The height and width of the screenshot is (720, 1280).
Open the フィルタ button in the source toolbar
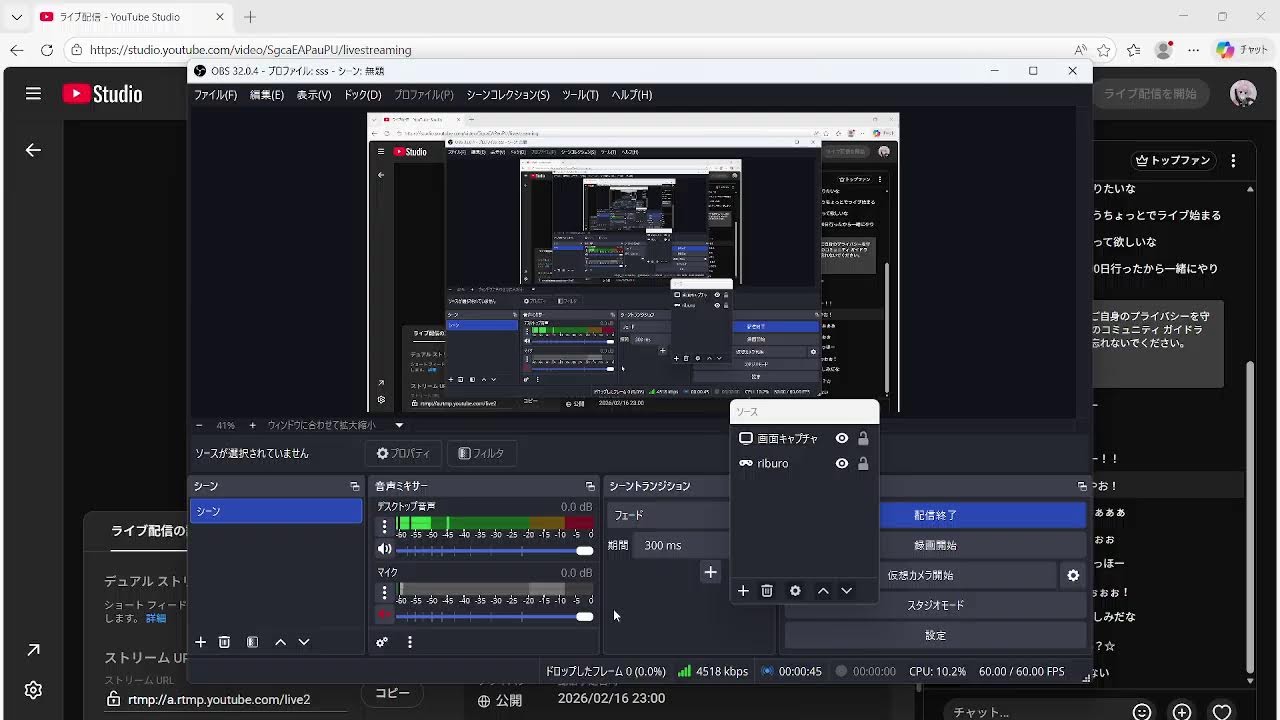[481, 453]
